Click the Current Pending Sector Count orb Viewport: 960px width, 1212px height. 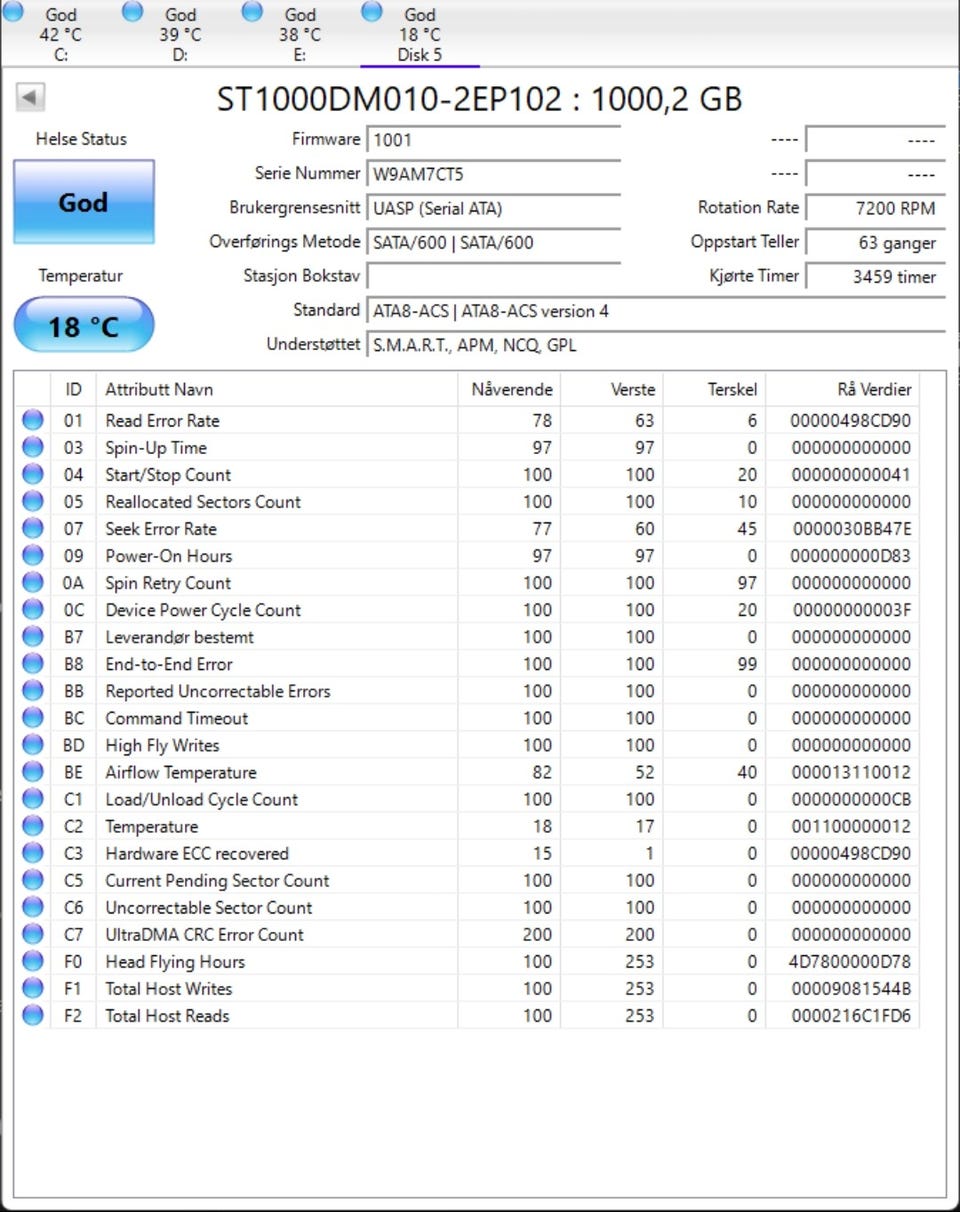pyautogui.click(x=33, y=879)
